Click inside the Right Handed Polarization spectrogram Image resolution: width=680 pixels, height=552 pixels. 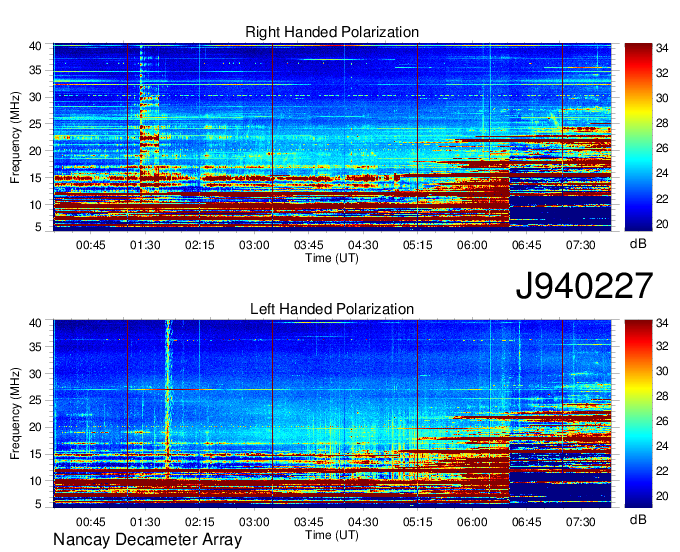click(x=332, y=137)
